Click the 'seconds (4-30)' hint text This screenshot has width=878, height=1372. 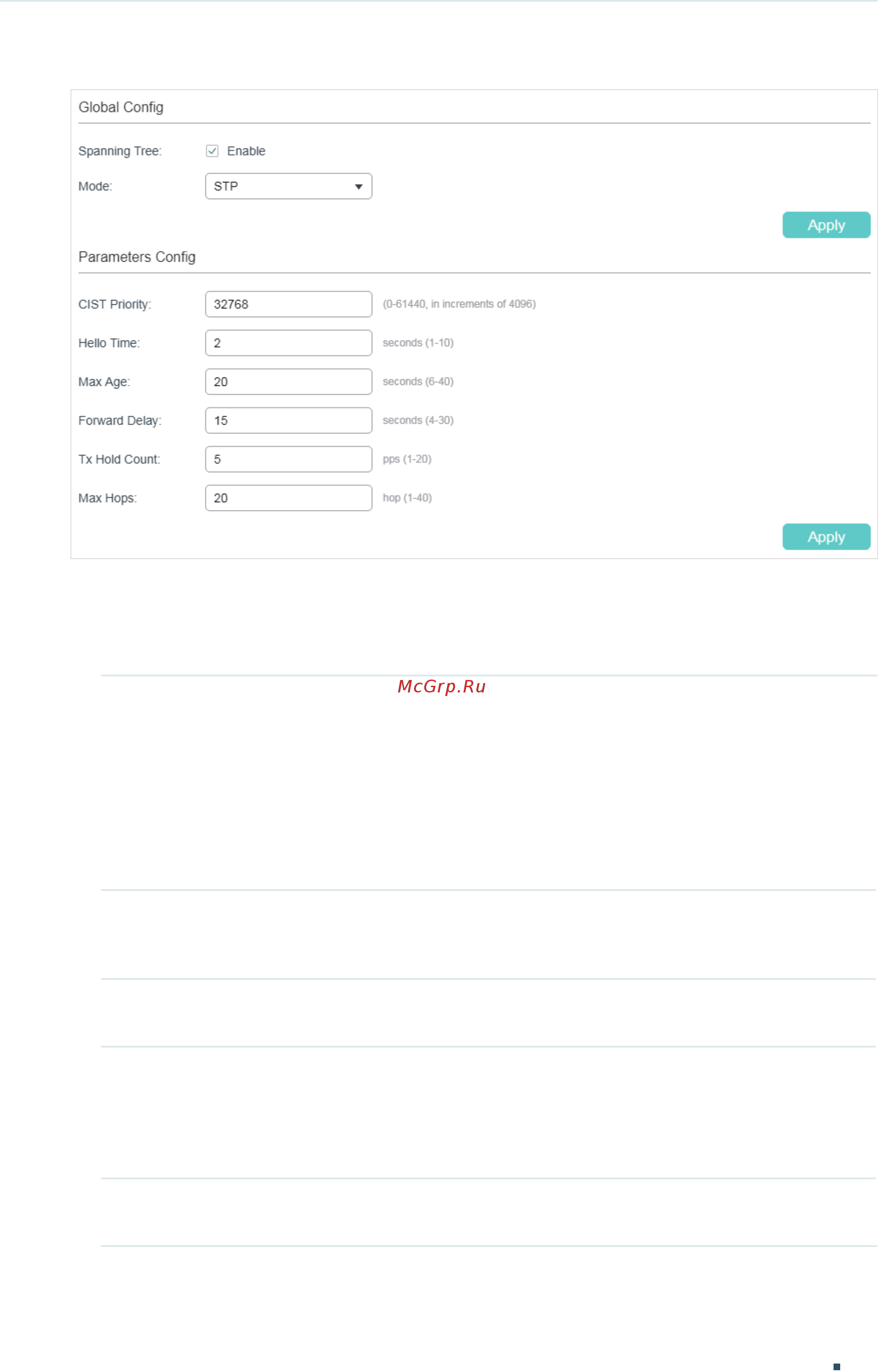418,421
